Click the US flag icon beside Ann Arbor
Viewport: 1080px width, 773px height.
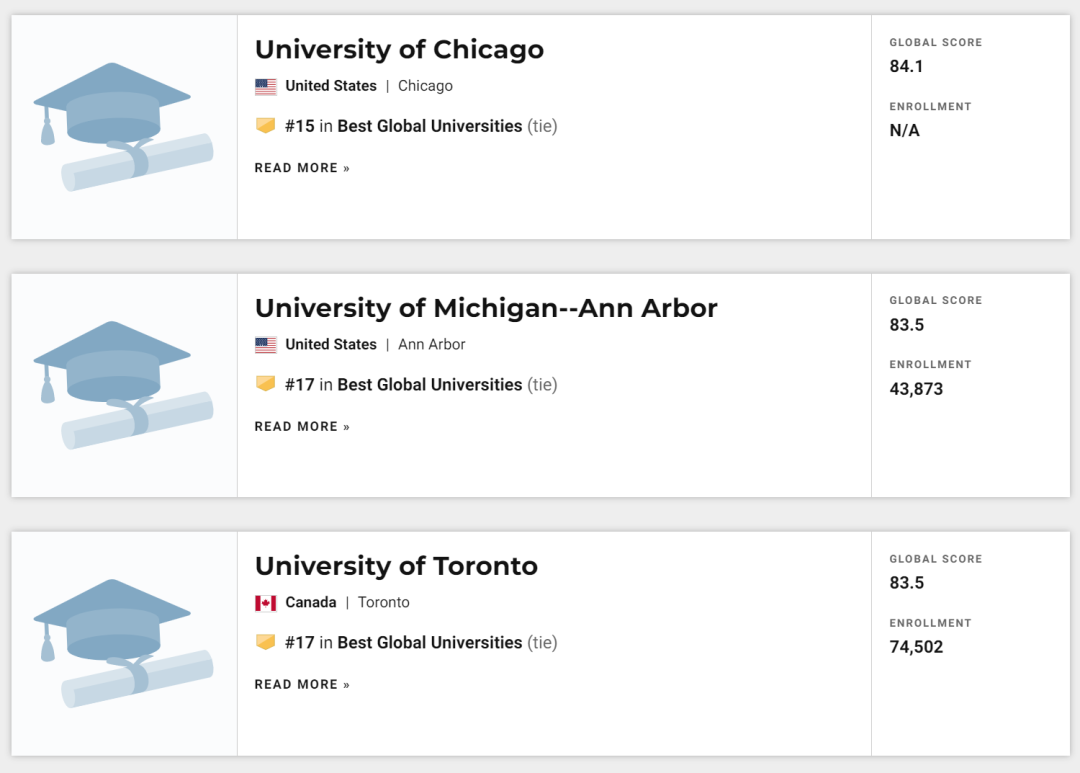[x=266, y=344]
